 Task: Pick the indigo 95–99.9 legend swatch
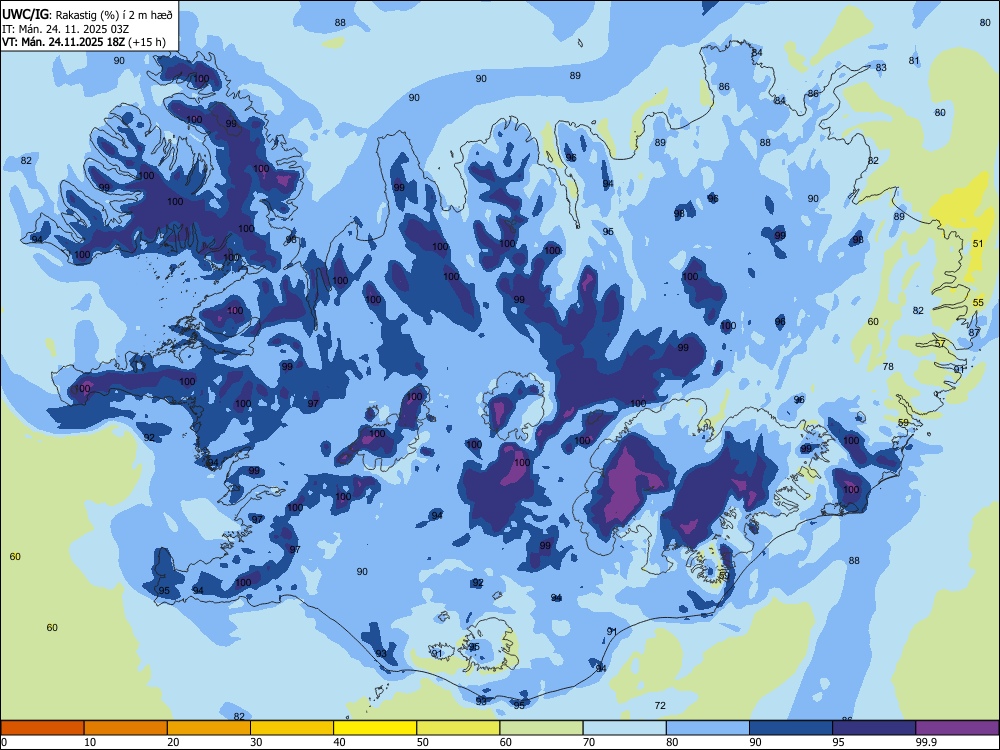(874, 728)
